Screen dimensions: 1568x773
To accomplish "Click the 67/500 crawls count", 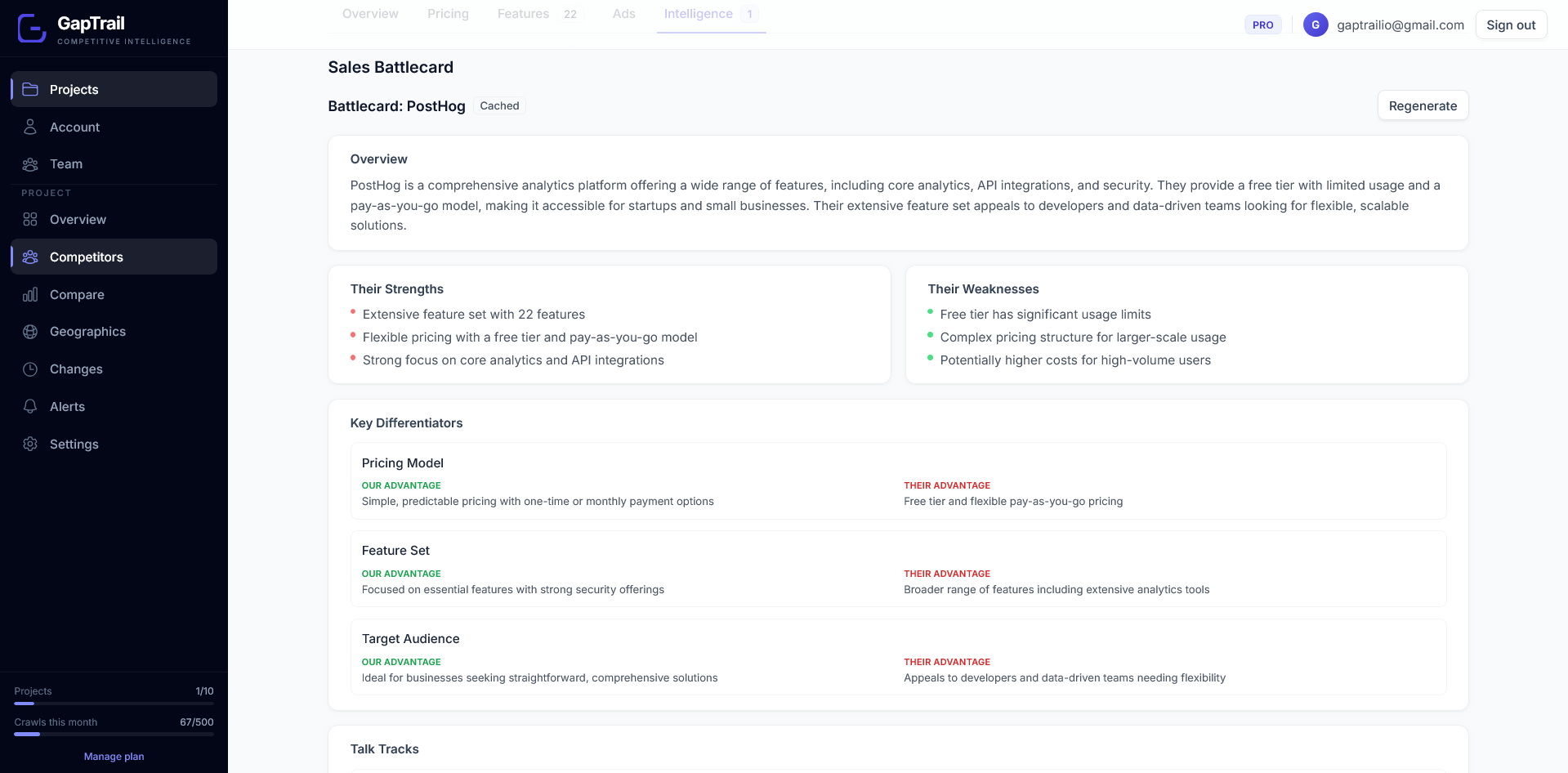I will pos(197,722).
